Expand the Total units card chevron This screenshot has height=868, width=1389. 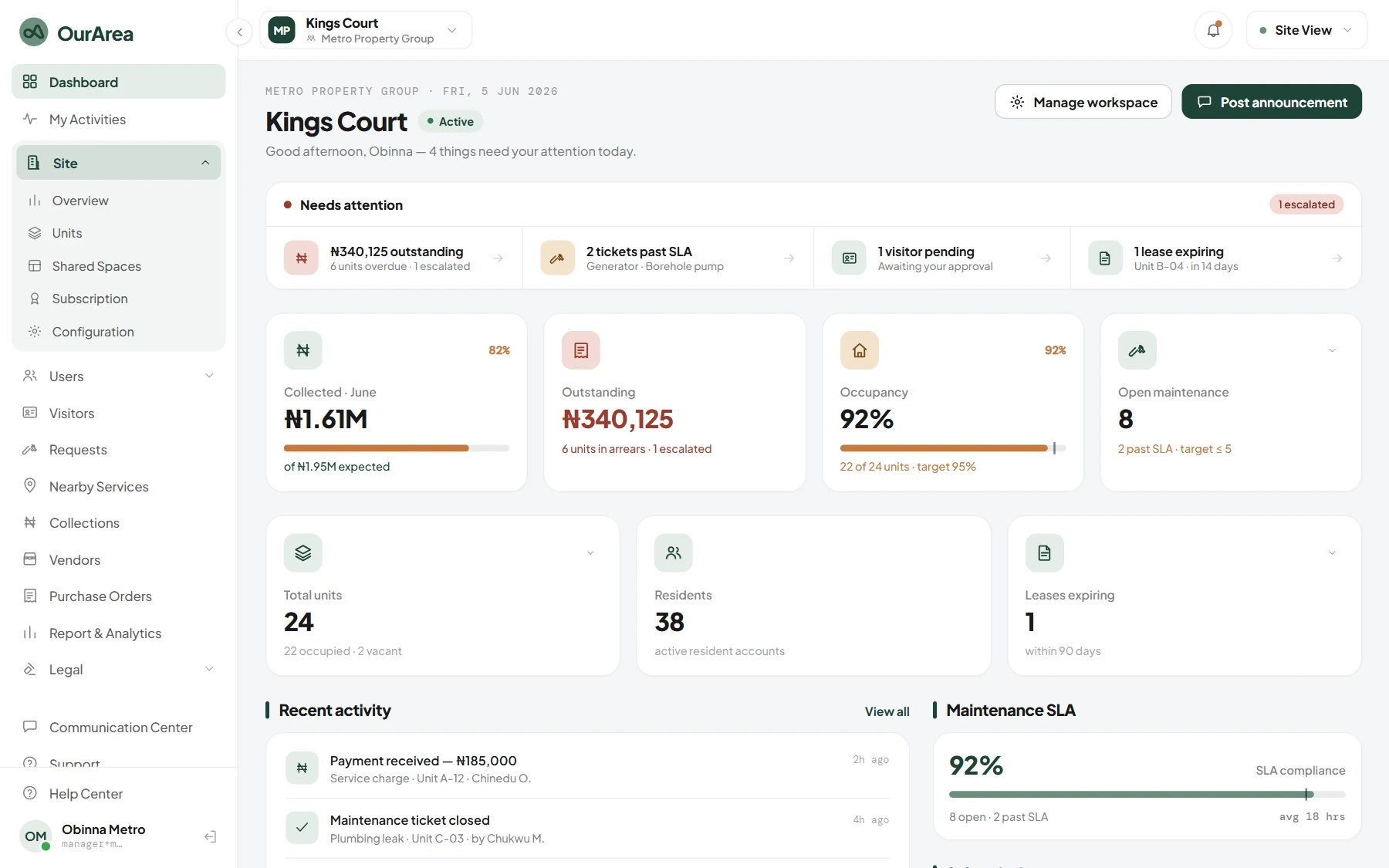[x=590, y=552]
